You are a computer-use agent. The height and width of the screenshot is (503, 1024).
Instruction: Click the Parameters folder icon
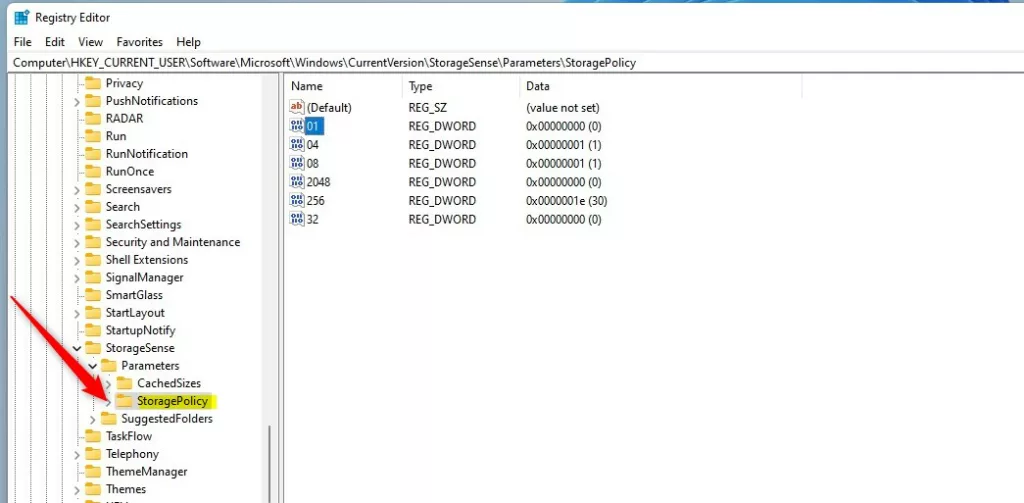[x=109, y=365]
